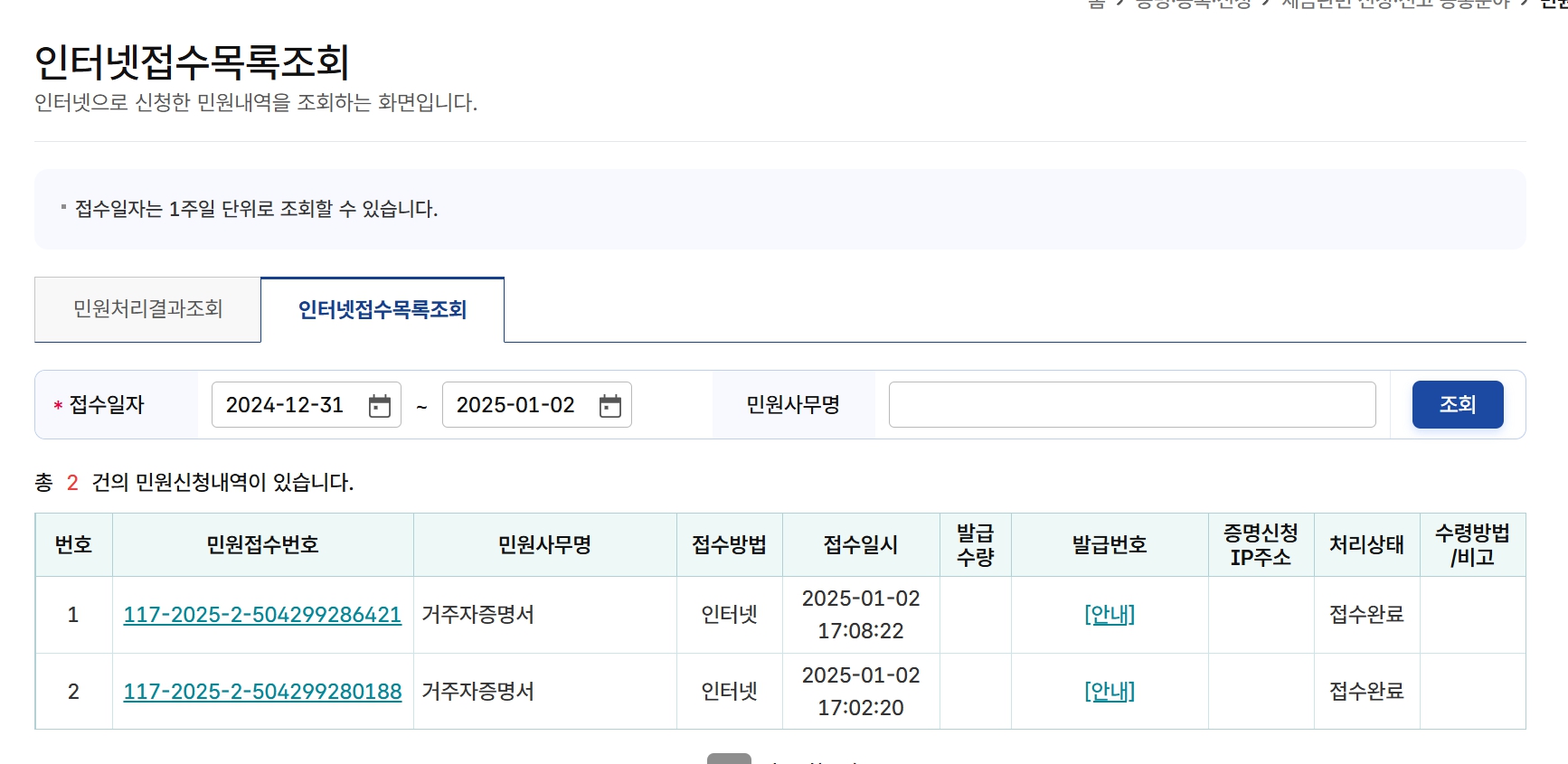Click [안내] in the first table row
Image resolution: width=1568 pixels, height=764 pixels.
pos(1109,615)
